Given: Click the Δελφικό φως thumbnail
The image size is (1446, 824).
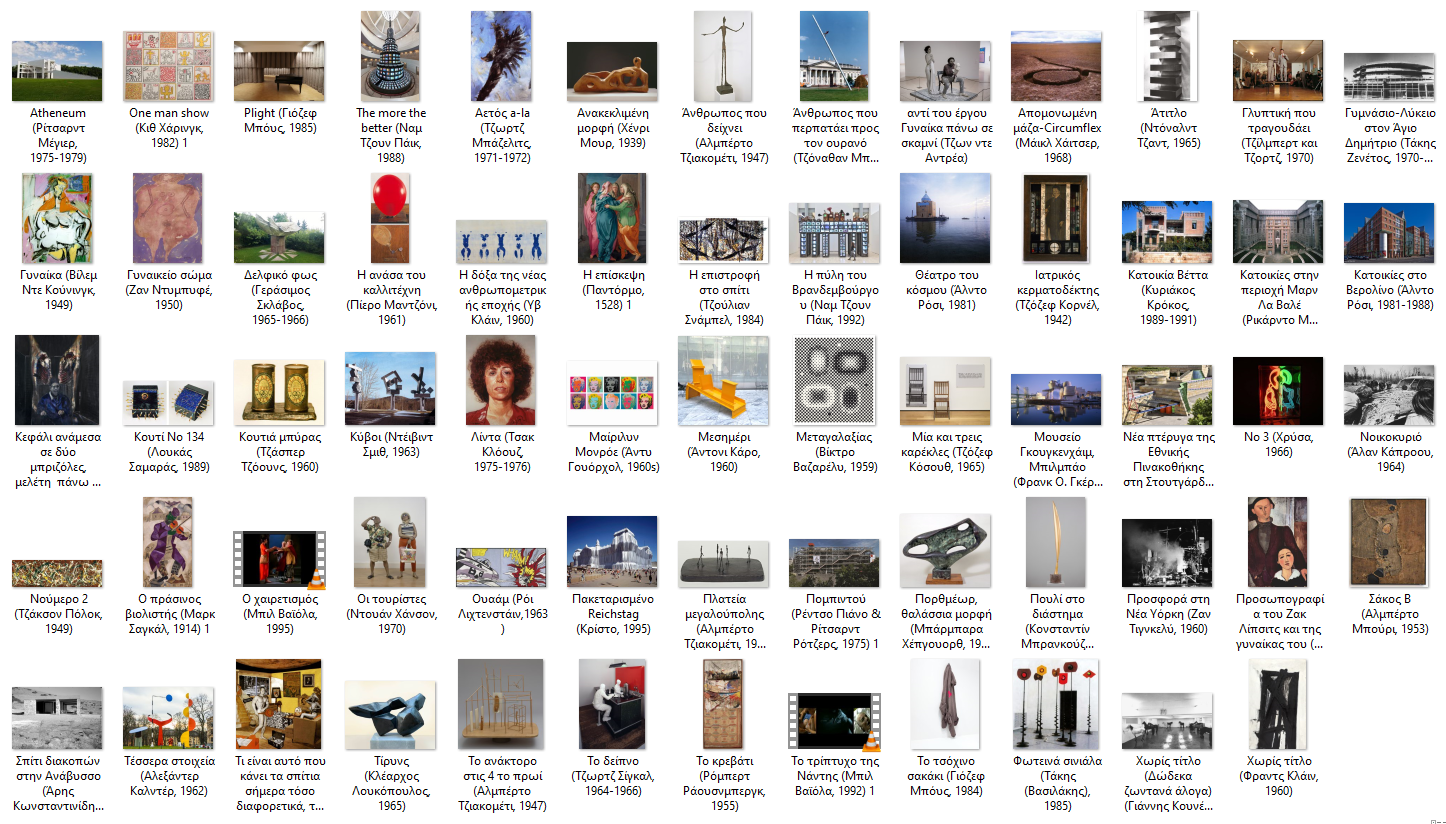Looking at the screenshot, I should pyautogui.click(x=279, y=237).
